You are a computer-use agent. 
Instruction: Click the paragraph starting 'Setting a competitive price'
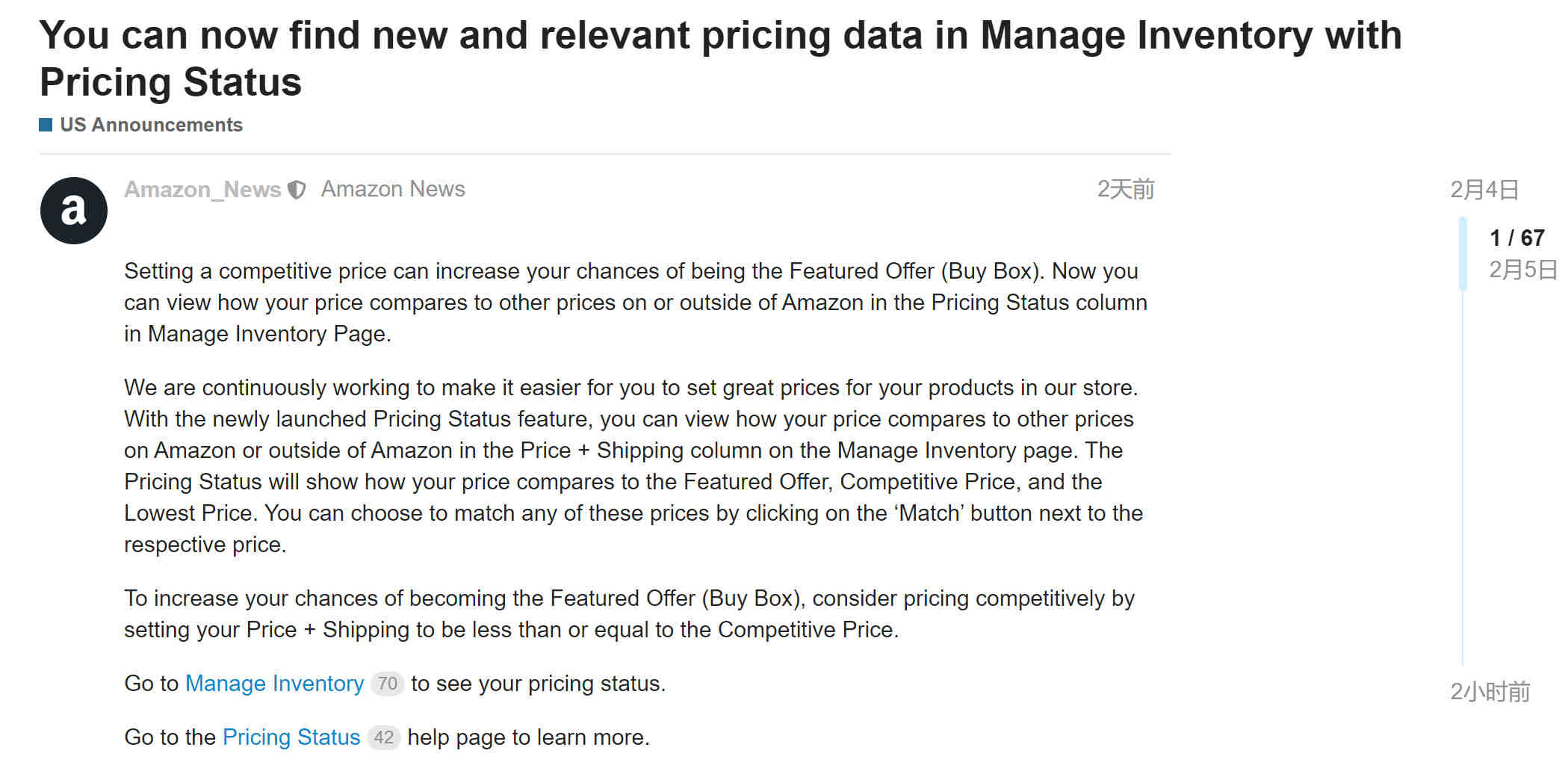(636, 303)
